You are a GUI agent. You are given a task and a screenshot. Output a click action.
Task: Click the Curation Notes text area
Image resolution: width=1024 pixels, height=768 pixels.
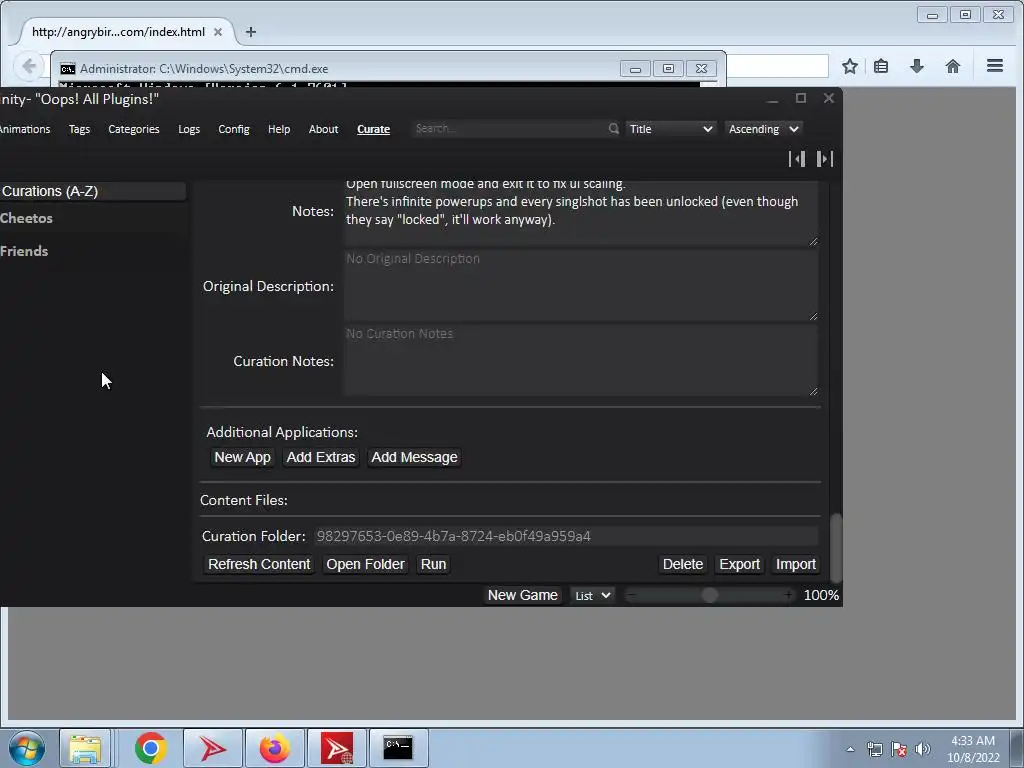[x=581, y=360]
